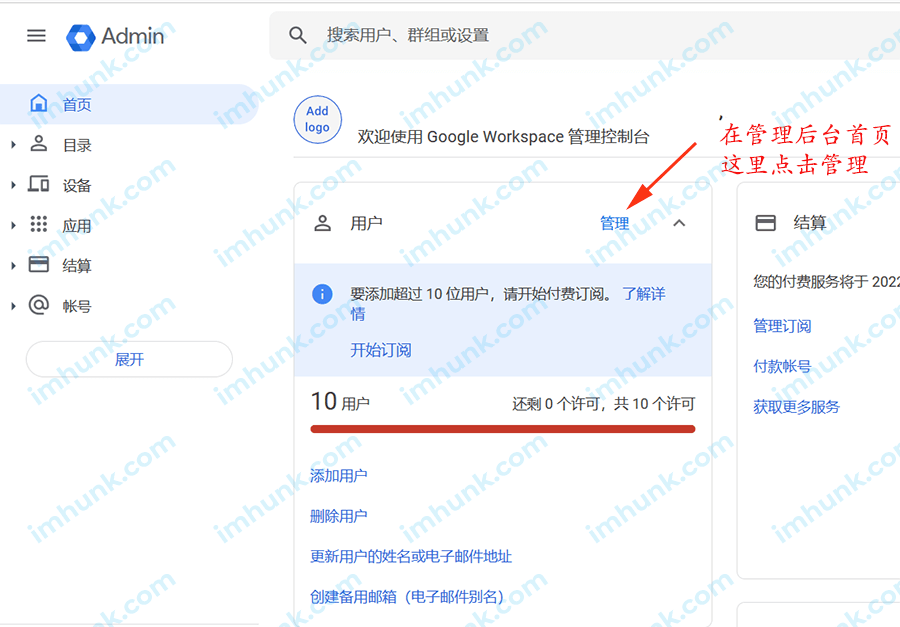Open 结算 in the sidebar

coord(77,266)
